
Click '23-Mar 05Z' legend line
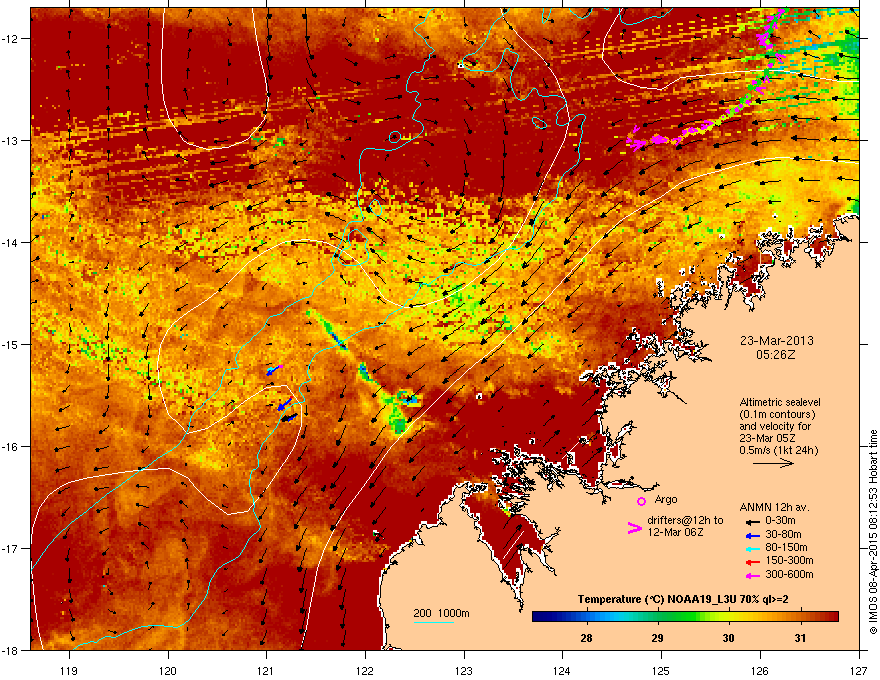pyautogui.click(x=767, y=438)
